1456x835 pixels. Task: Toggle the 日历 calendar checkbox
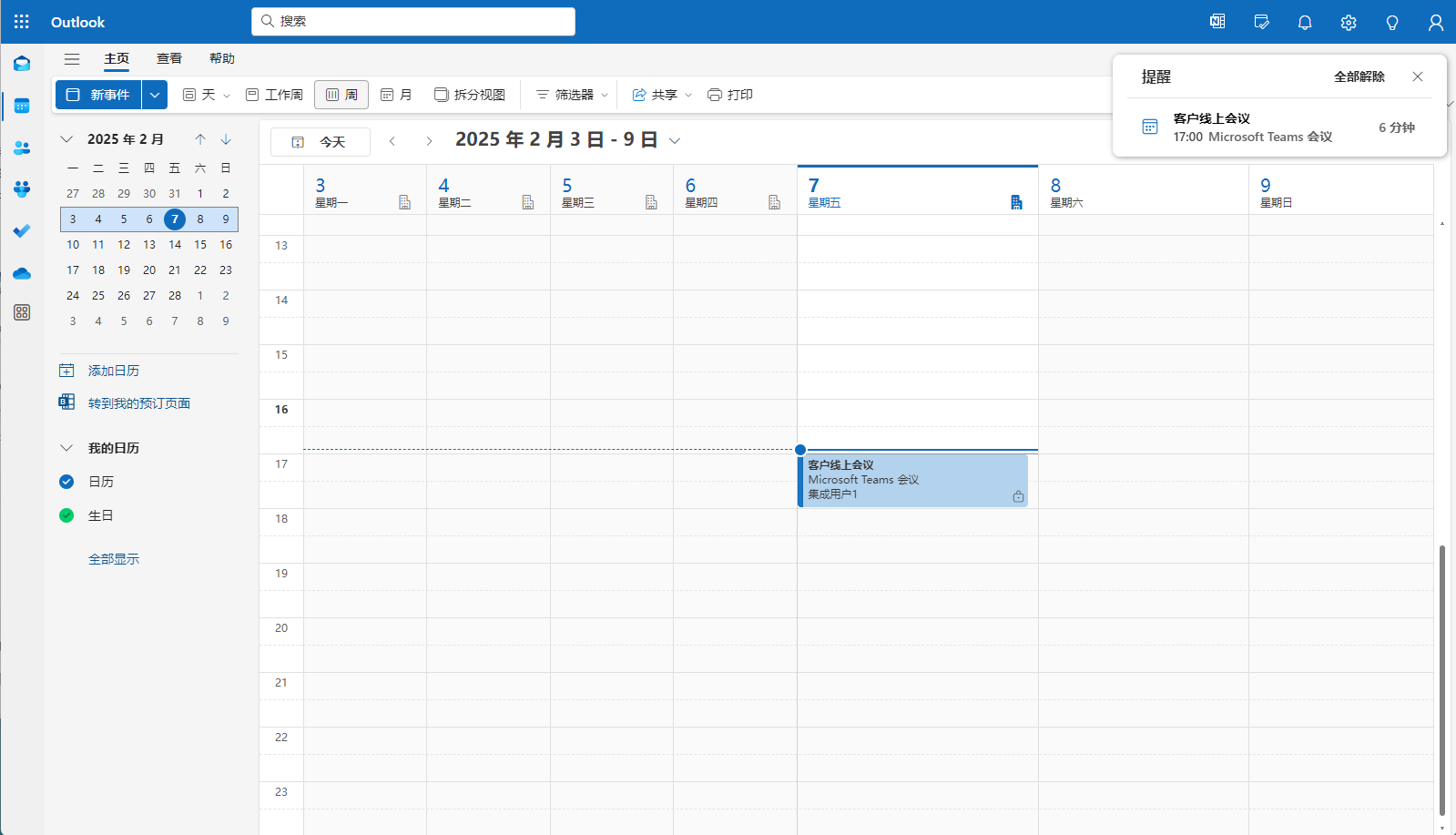[66, 482]
